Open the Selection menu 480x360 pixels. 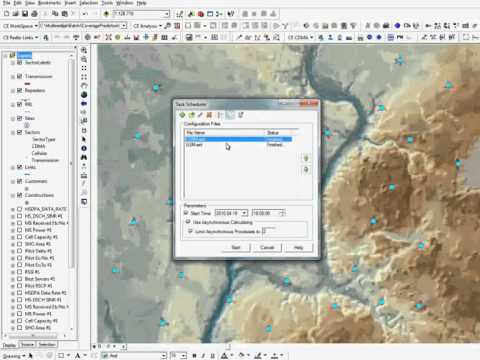88,3
